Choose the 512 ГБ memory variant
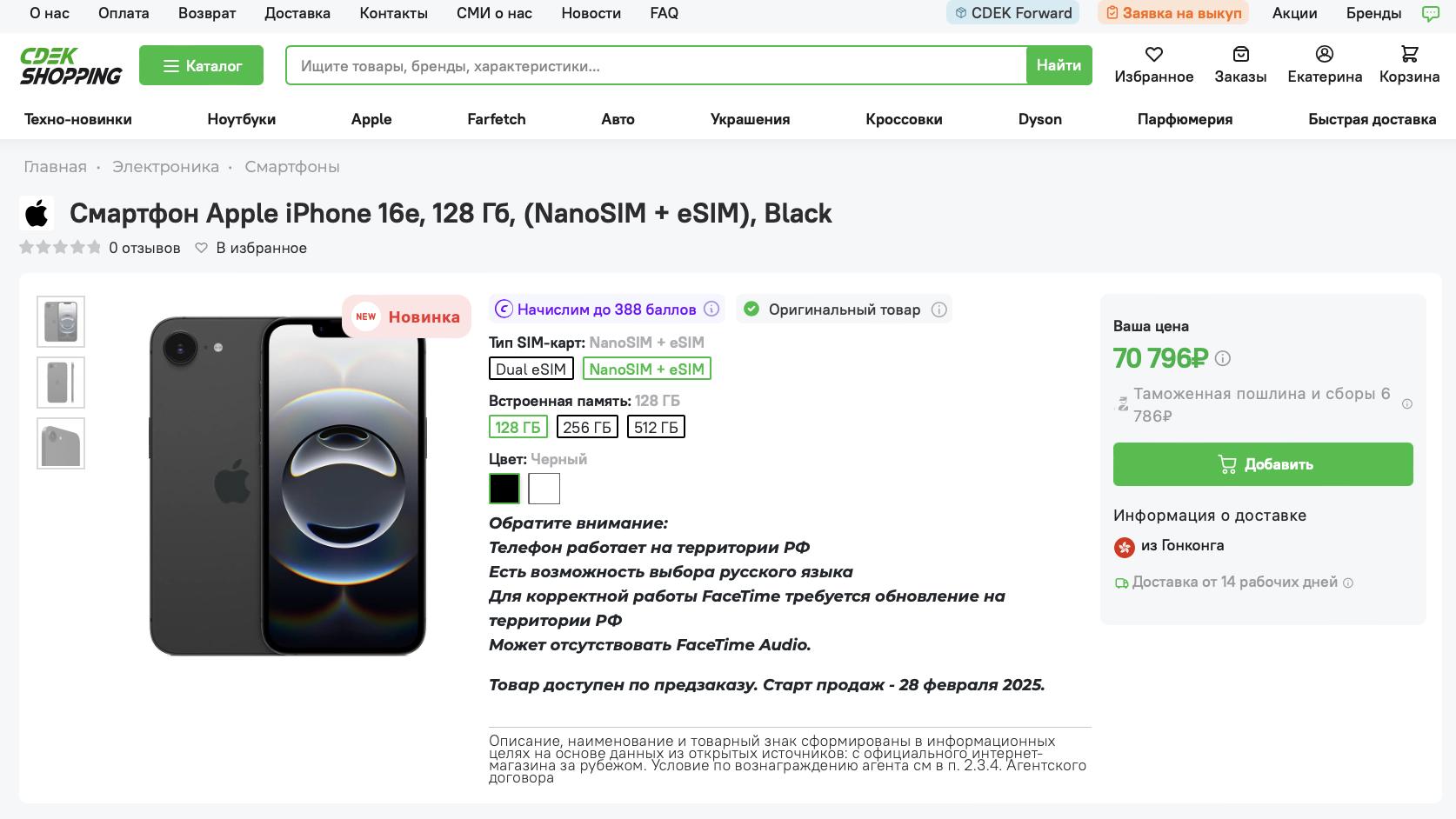The image size is (1456, 819). (656, 427)
